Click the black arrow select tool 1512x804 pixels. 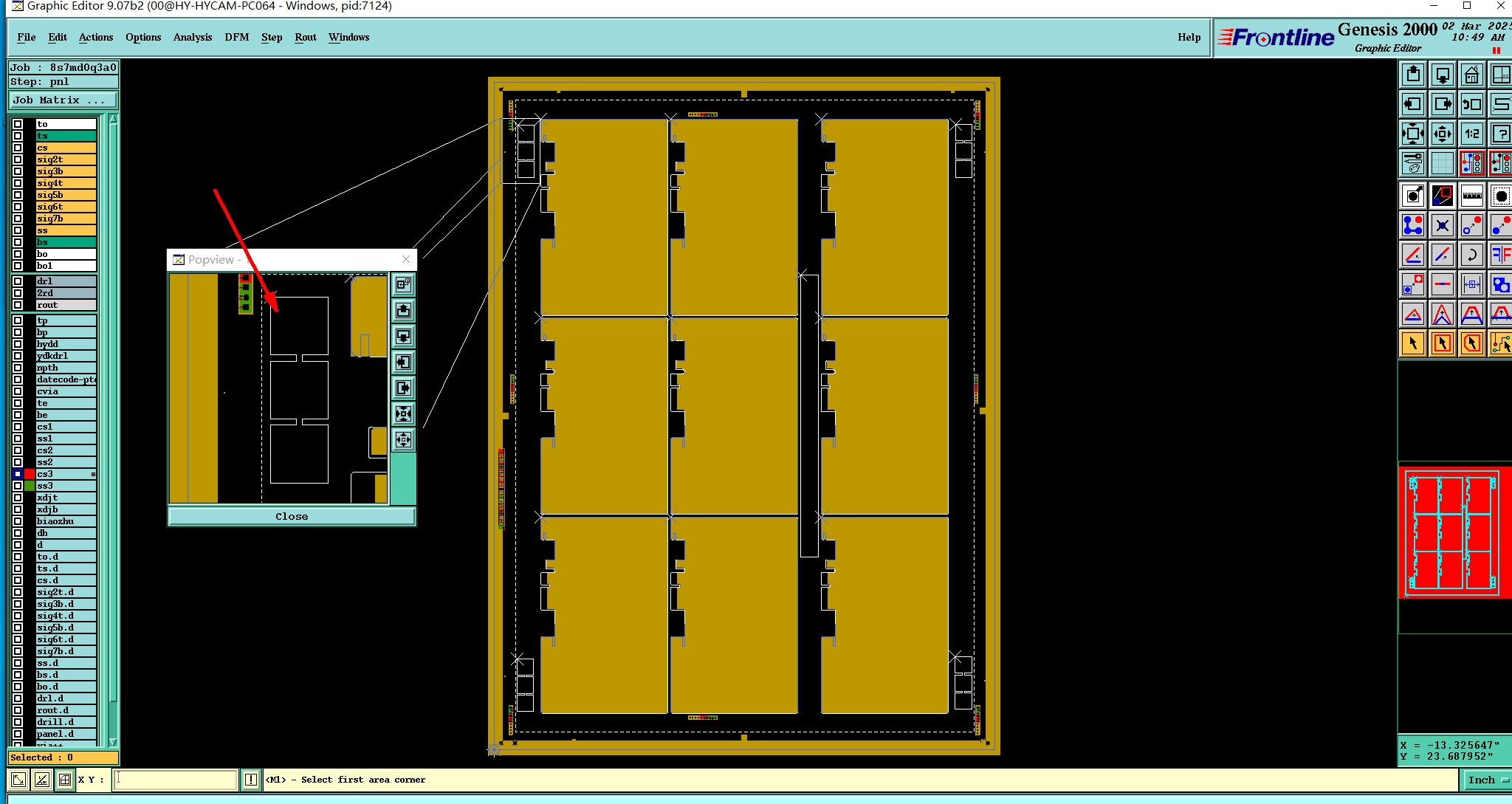click(1412, 343)
